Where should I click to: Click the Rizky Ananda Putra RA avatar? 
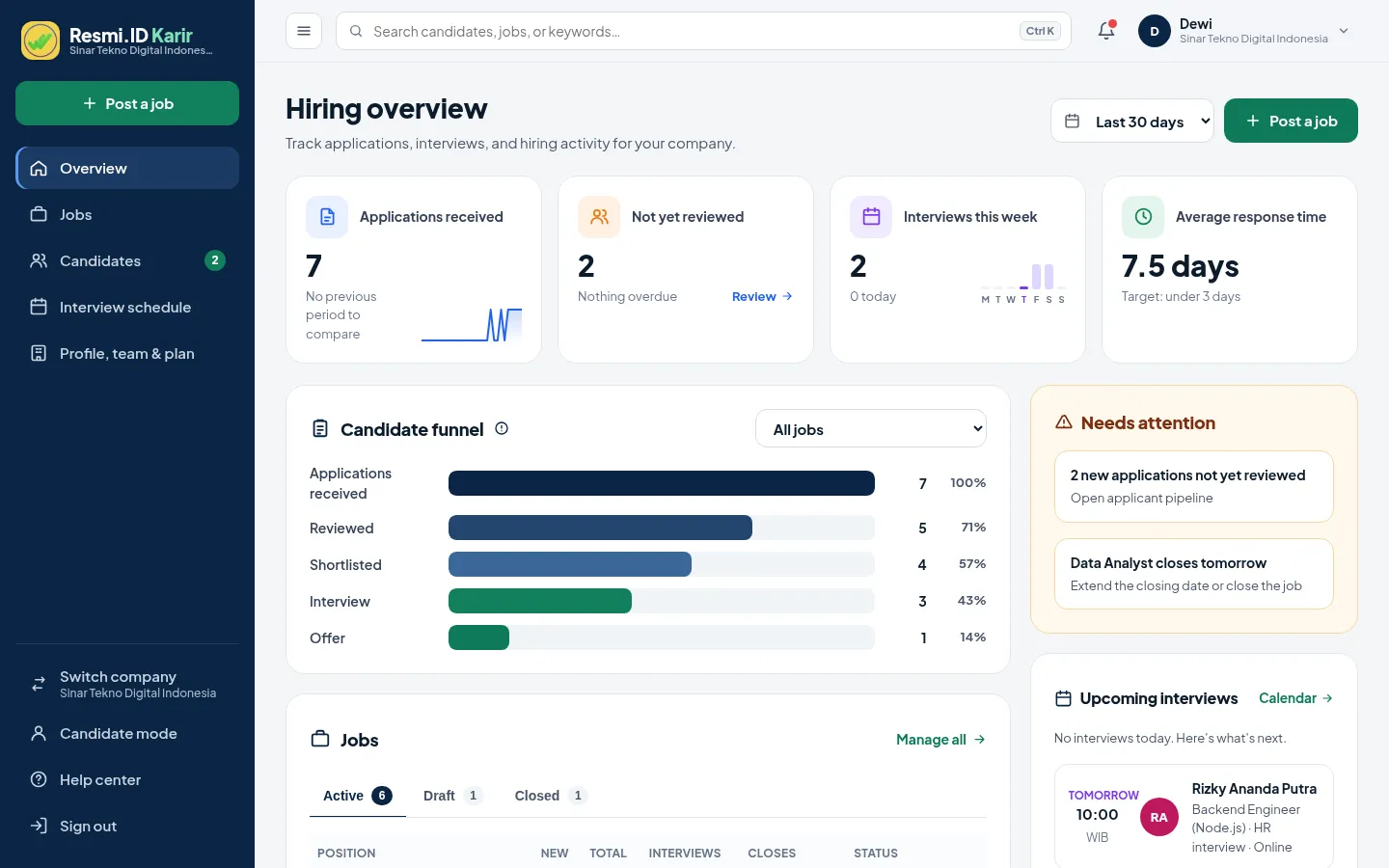click(x=1159, y=817)
